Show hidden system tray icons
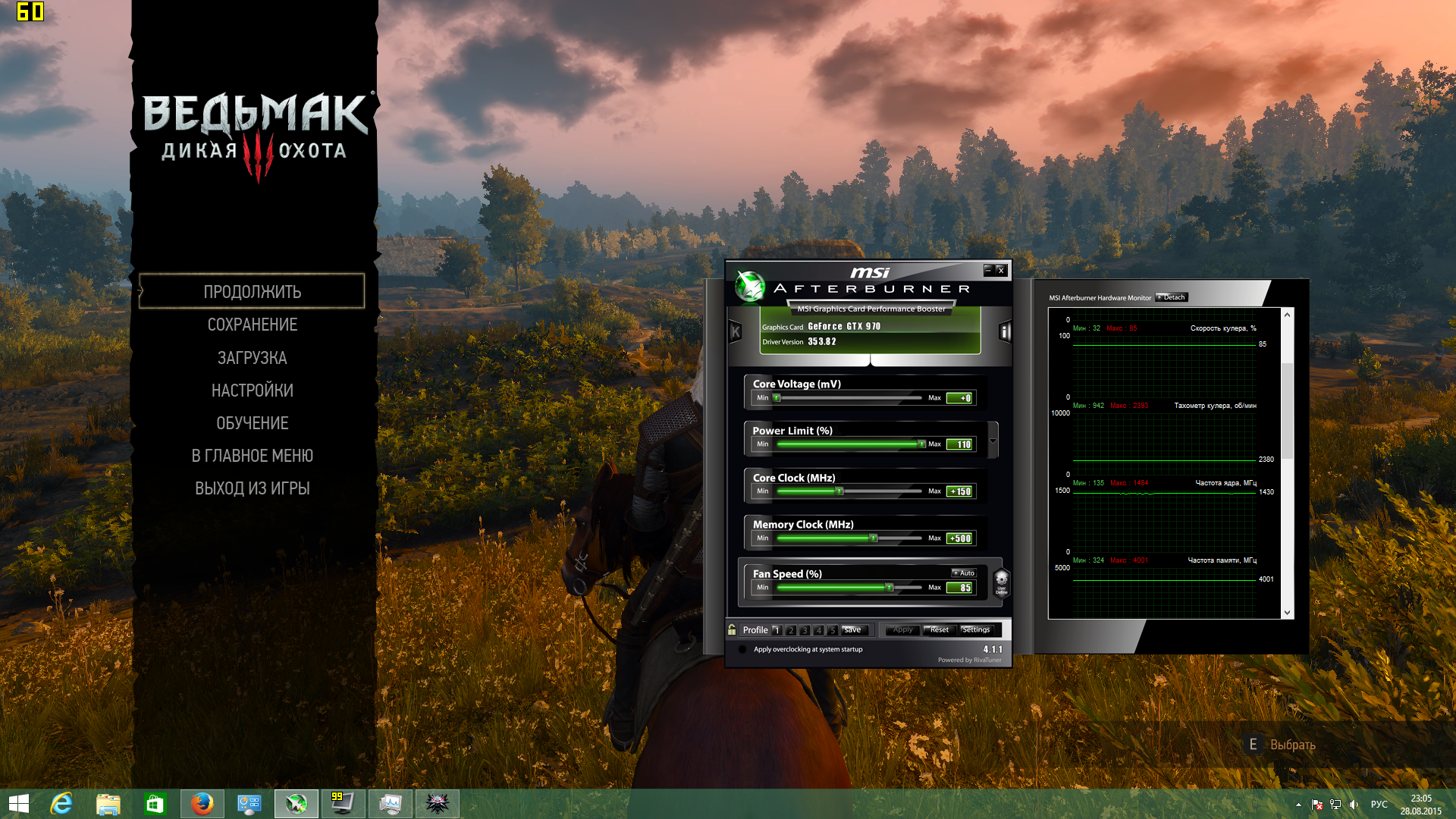Screen dimensions: 1456x819 coord(1298,805)
